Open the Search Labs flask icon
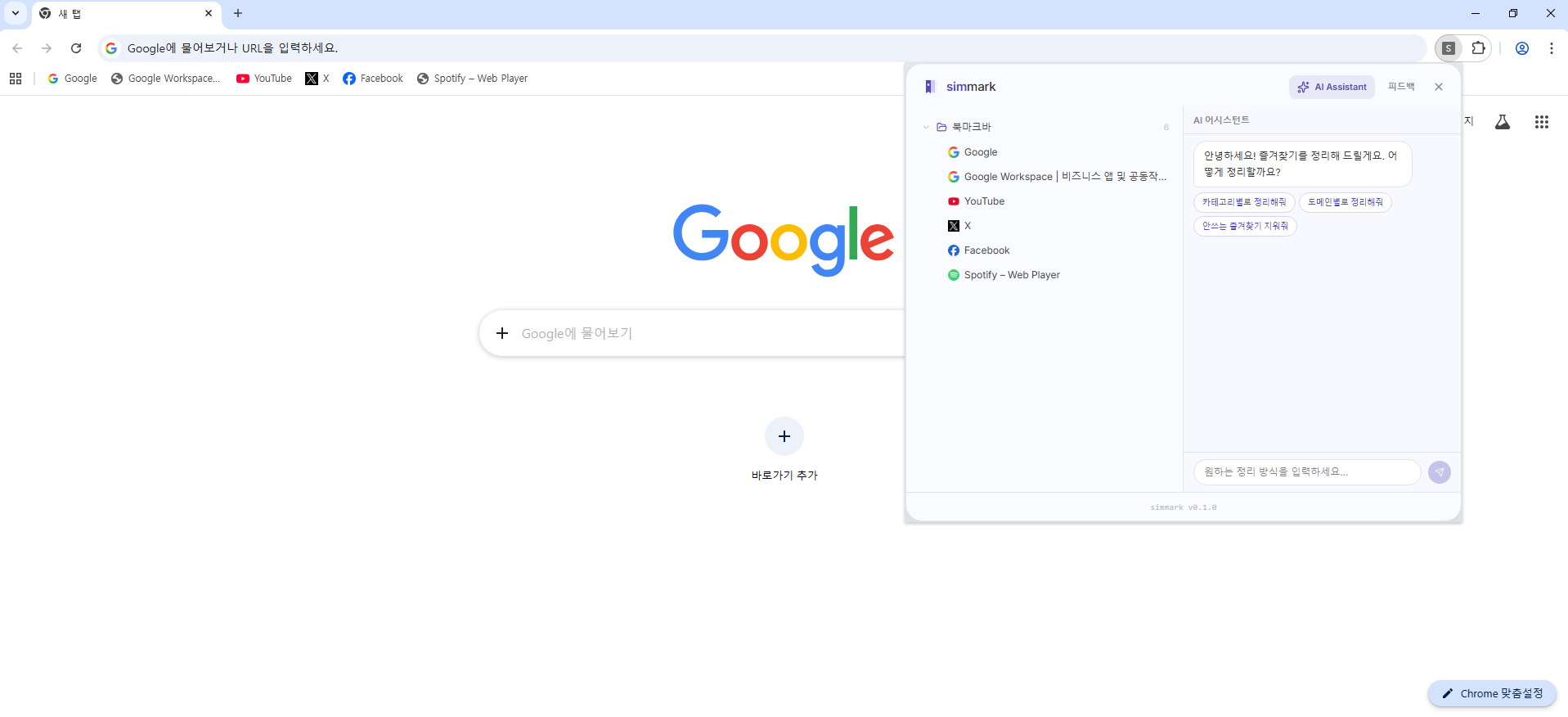Viewport: 1568px width, 717px height. coord(1503,122)
